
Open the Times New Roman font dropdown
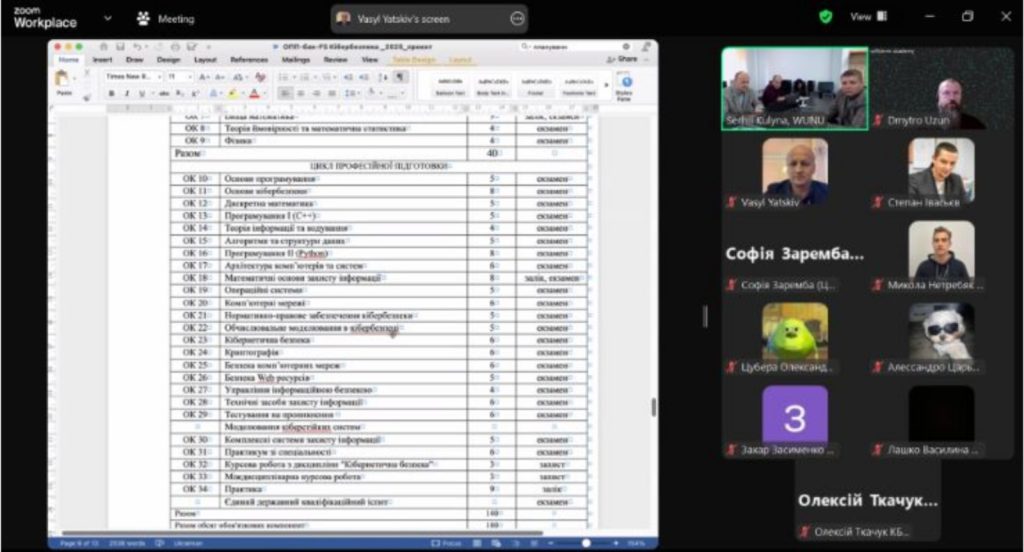[133, 77]
